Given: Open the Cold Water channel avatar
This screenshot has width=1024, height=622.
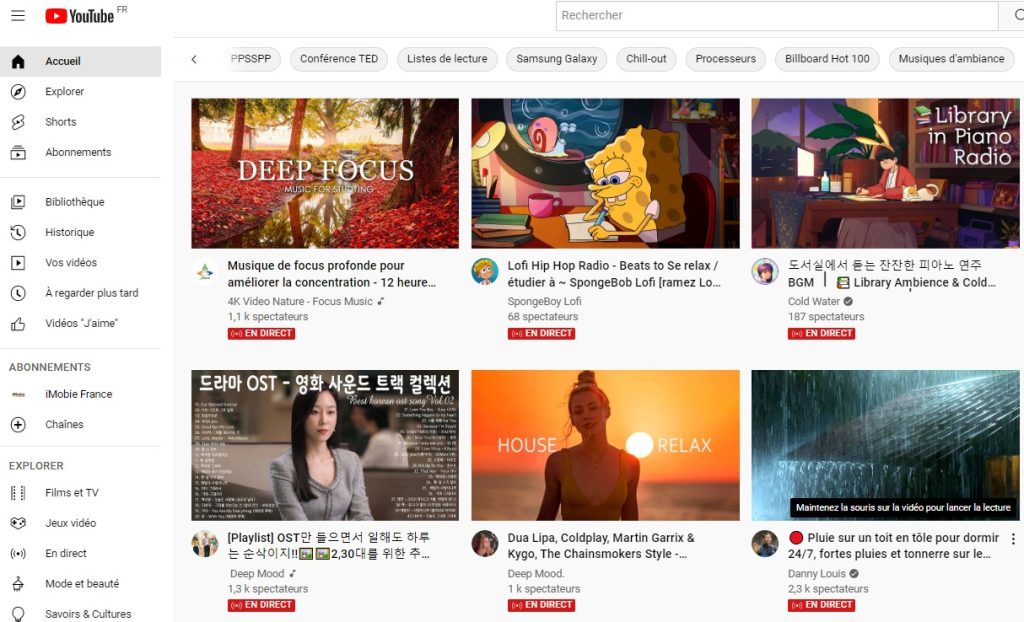Looking at the screenshot, I should (x=765, y=271).
